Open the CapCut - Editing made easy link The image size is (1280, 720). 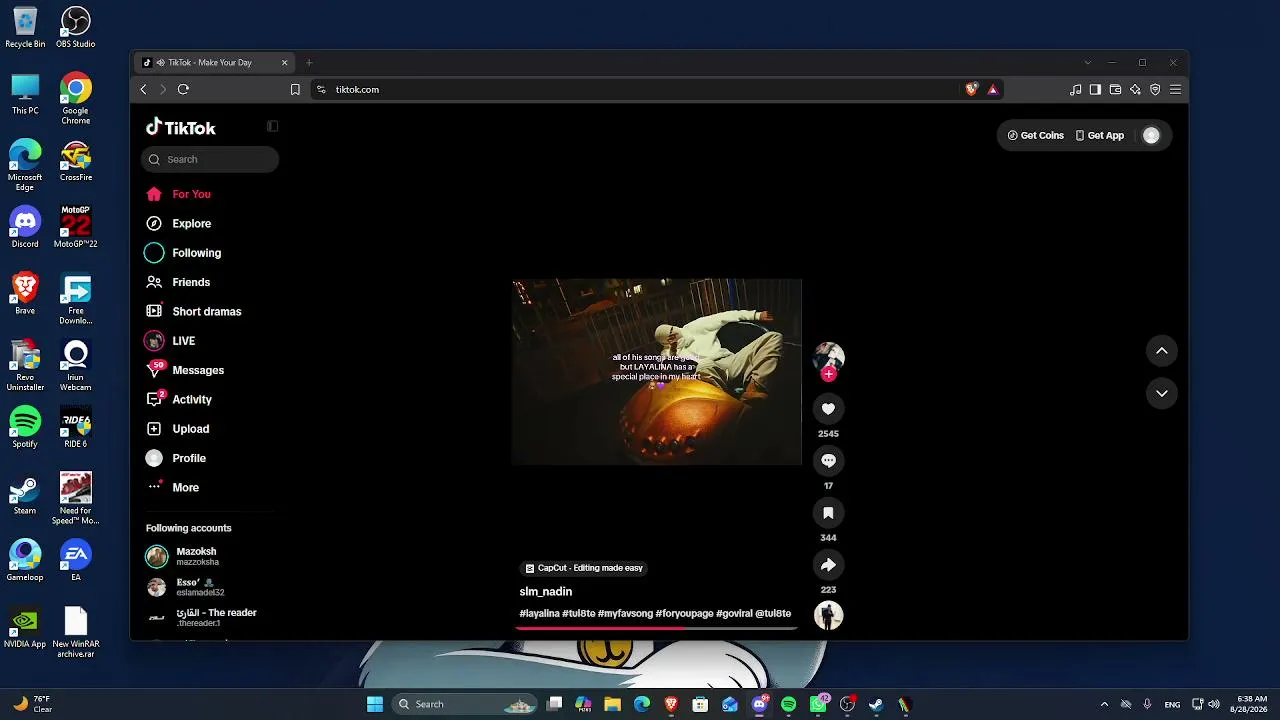pos(584,568)
